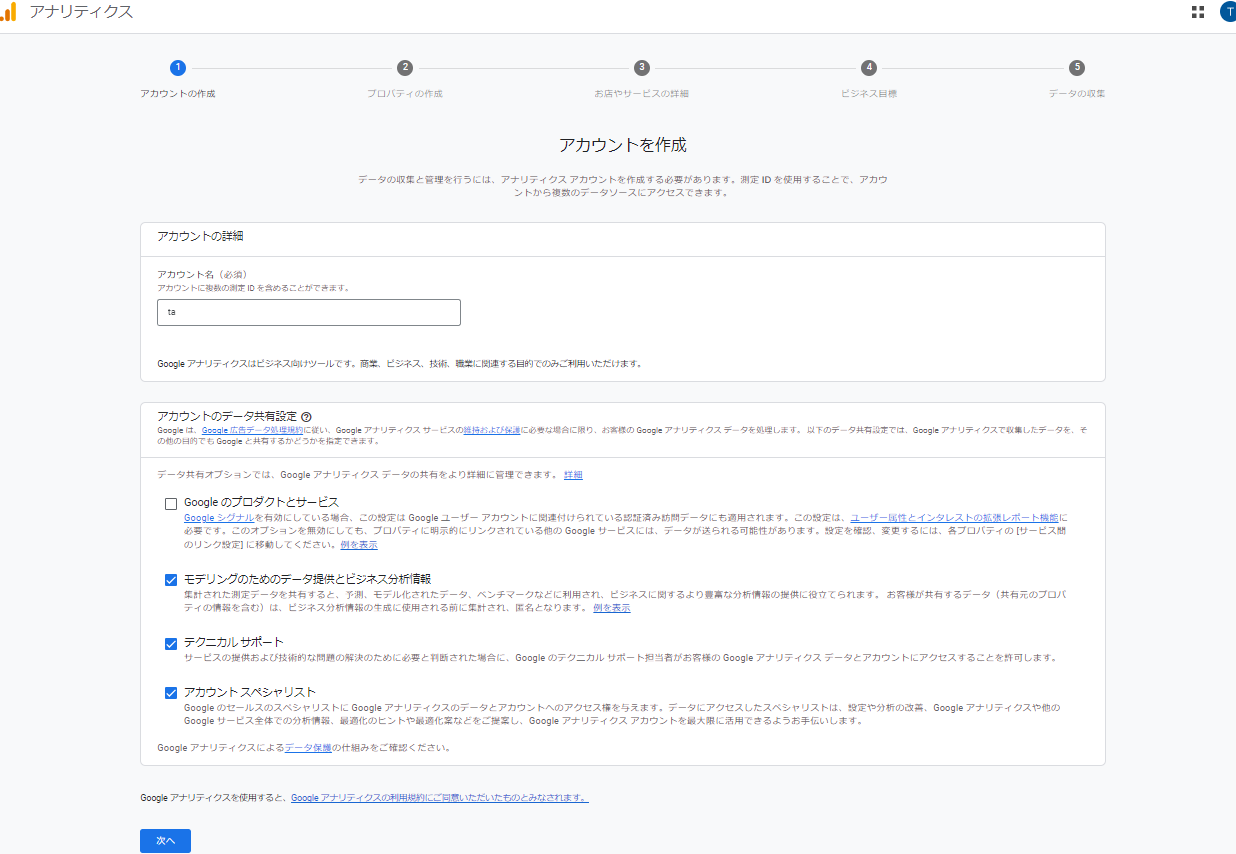Click the アカウントのデータ共有設定 heading text

(226, 417)
